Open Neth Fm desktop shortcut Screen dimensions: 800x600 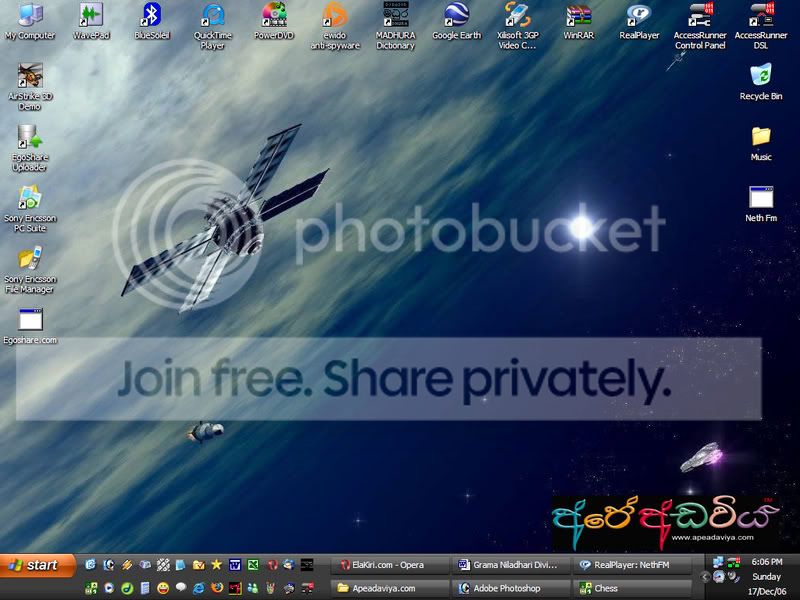pyautogui.click(x=761, y=204)
